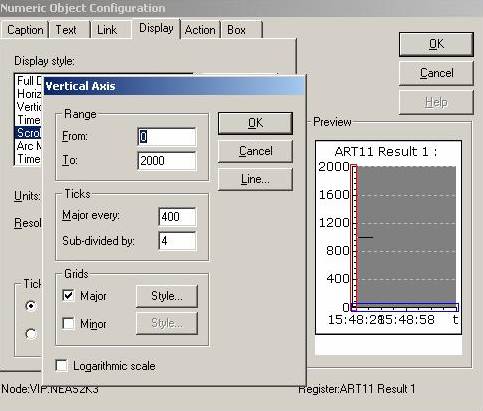The image size is (483, 411).
Task: Open Style... for Major grids
Action: pyautogui.click(x=167, y=296)
